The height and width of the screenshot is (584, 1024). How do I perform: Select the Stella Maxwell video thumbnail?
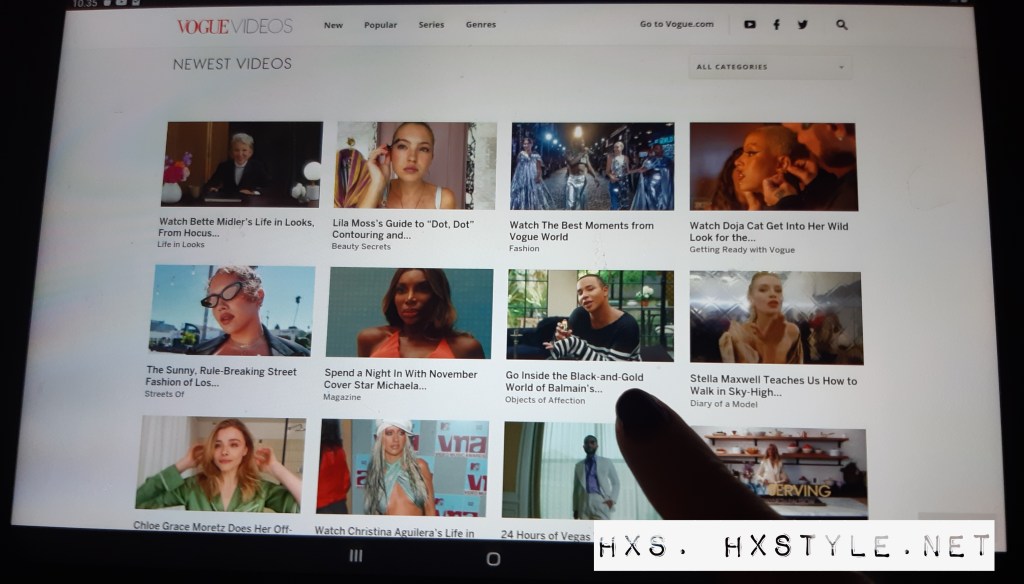tap(775, 317)
